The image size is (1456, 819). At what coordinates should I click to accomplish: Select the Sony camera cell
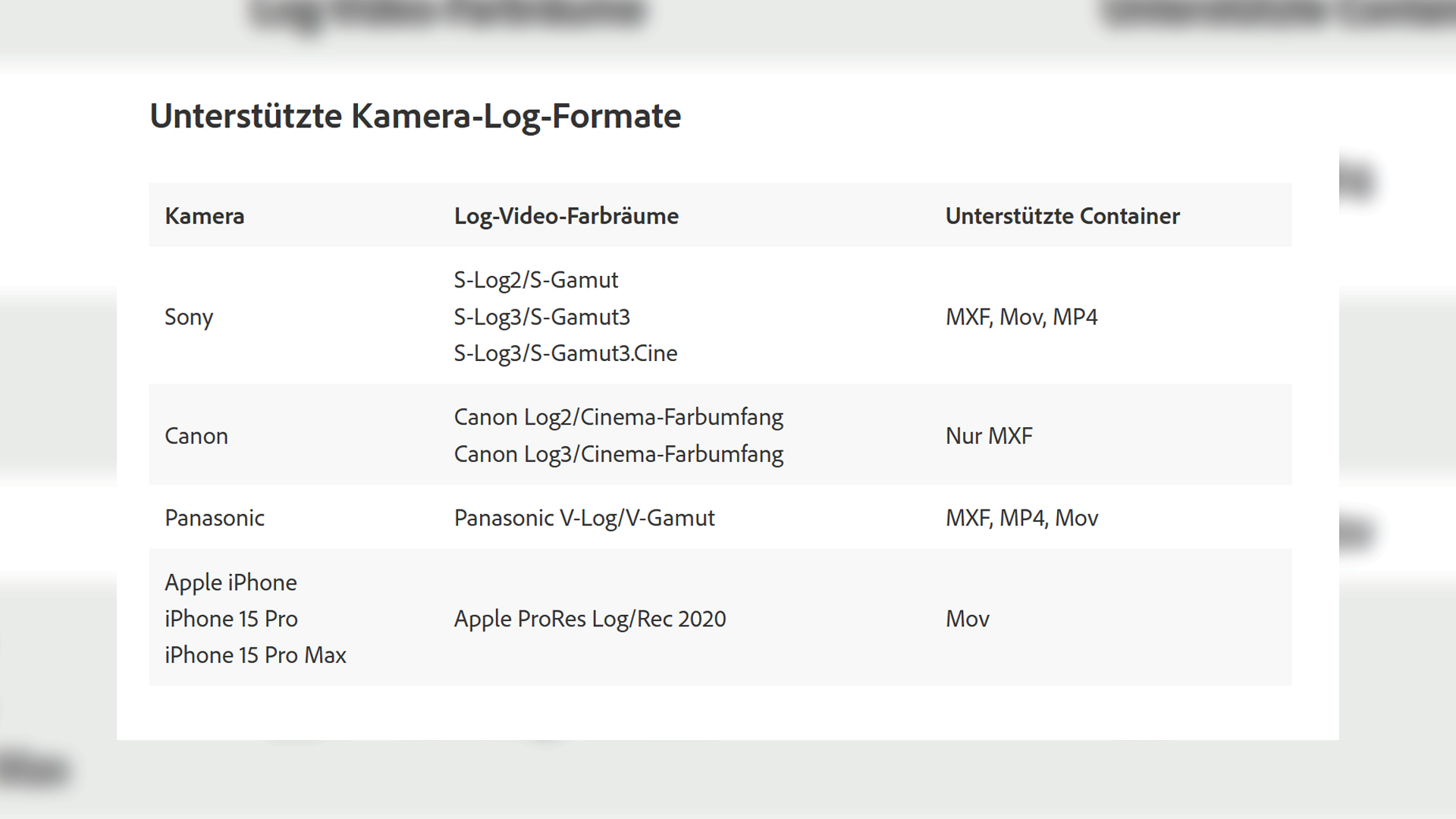(x=189, y=317)
